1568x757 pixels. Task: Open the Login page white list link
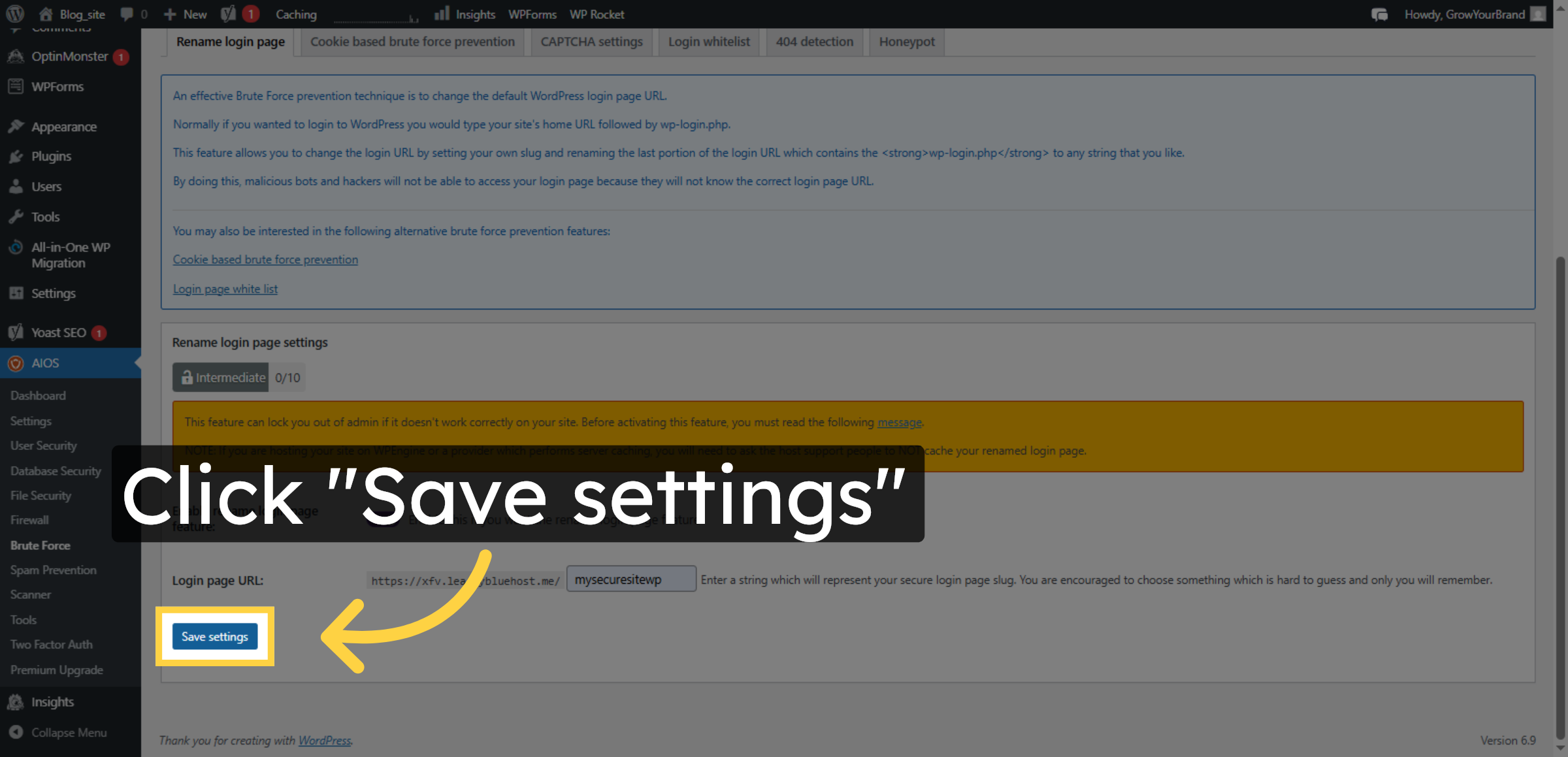[225, 289]
